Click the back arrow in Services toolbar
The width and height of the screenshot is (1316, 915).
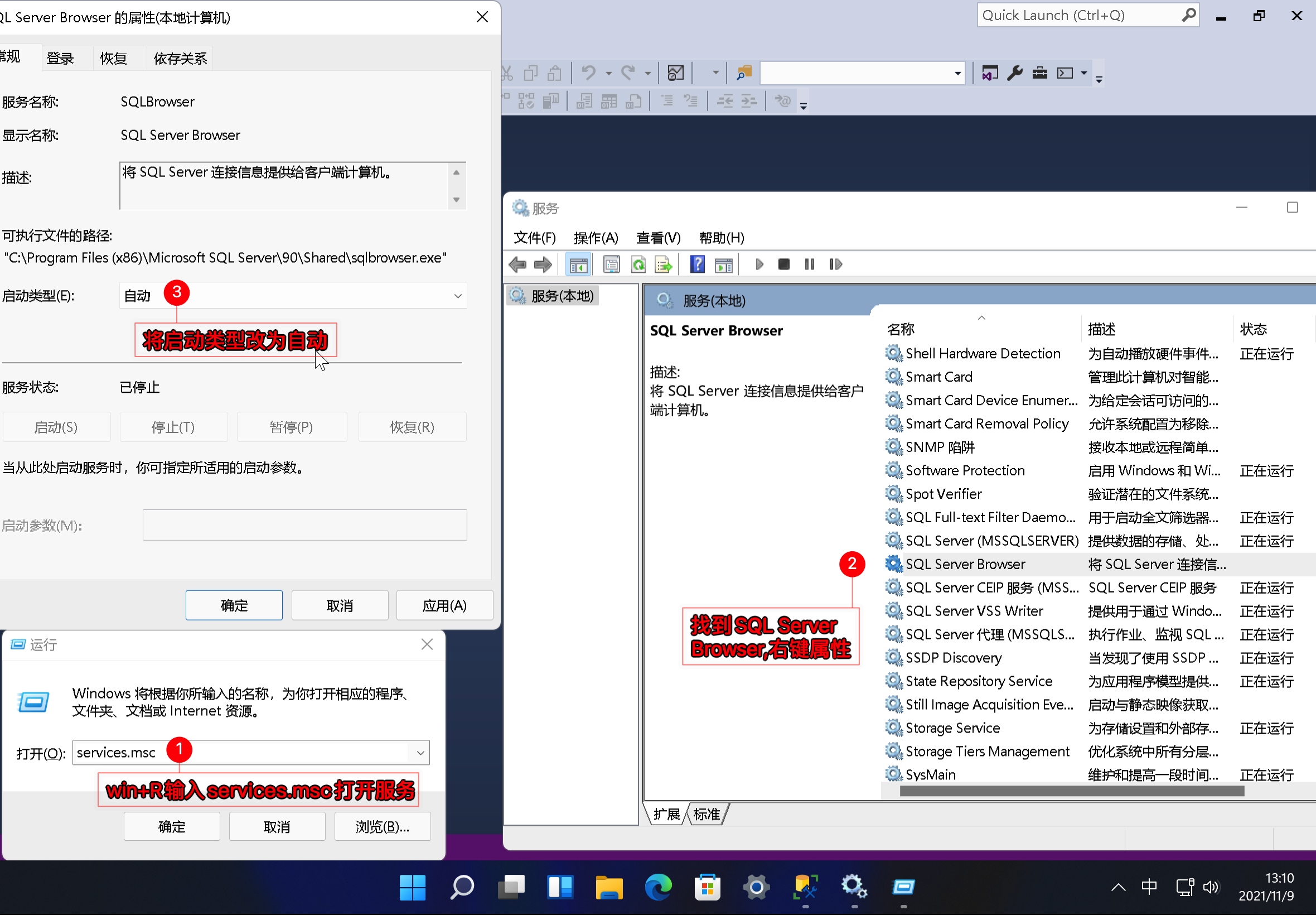pos(517,264)
